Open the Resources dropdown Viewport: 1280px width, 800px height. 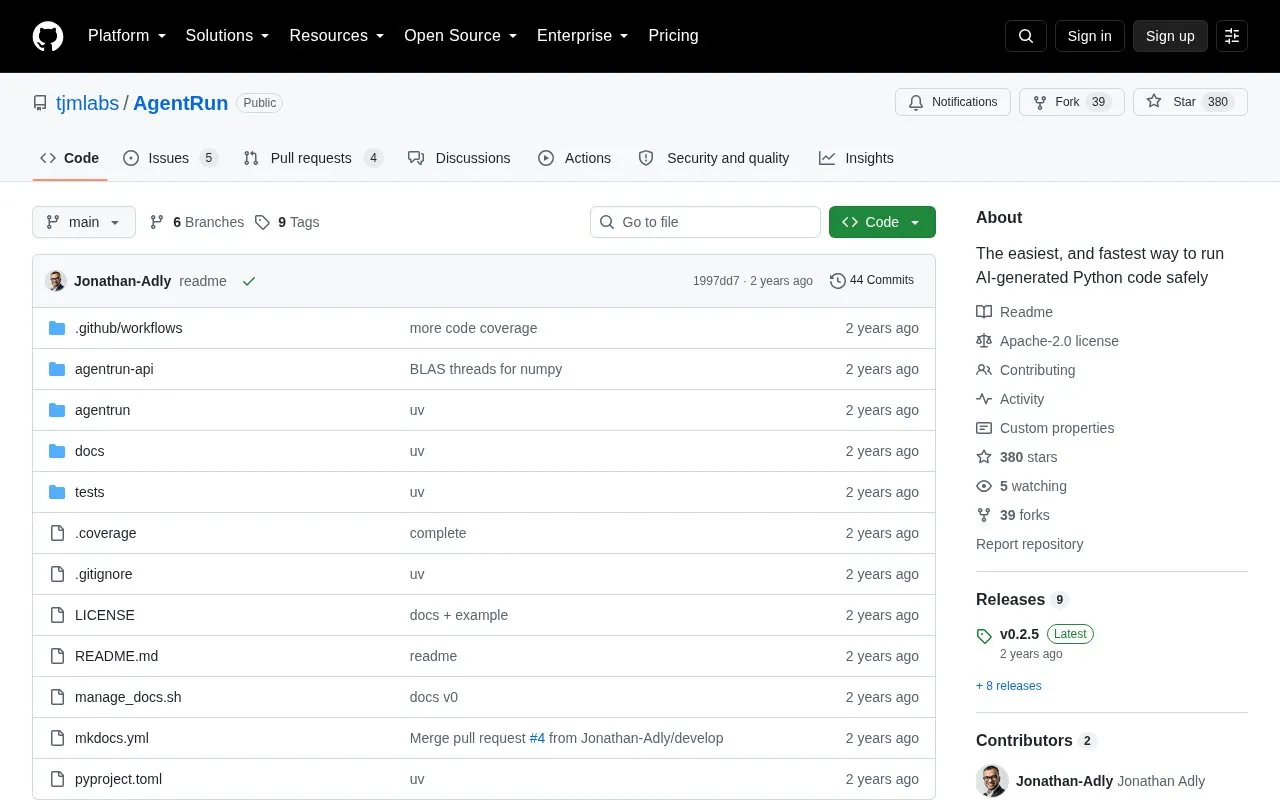(337, 36)
